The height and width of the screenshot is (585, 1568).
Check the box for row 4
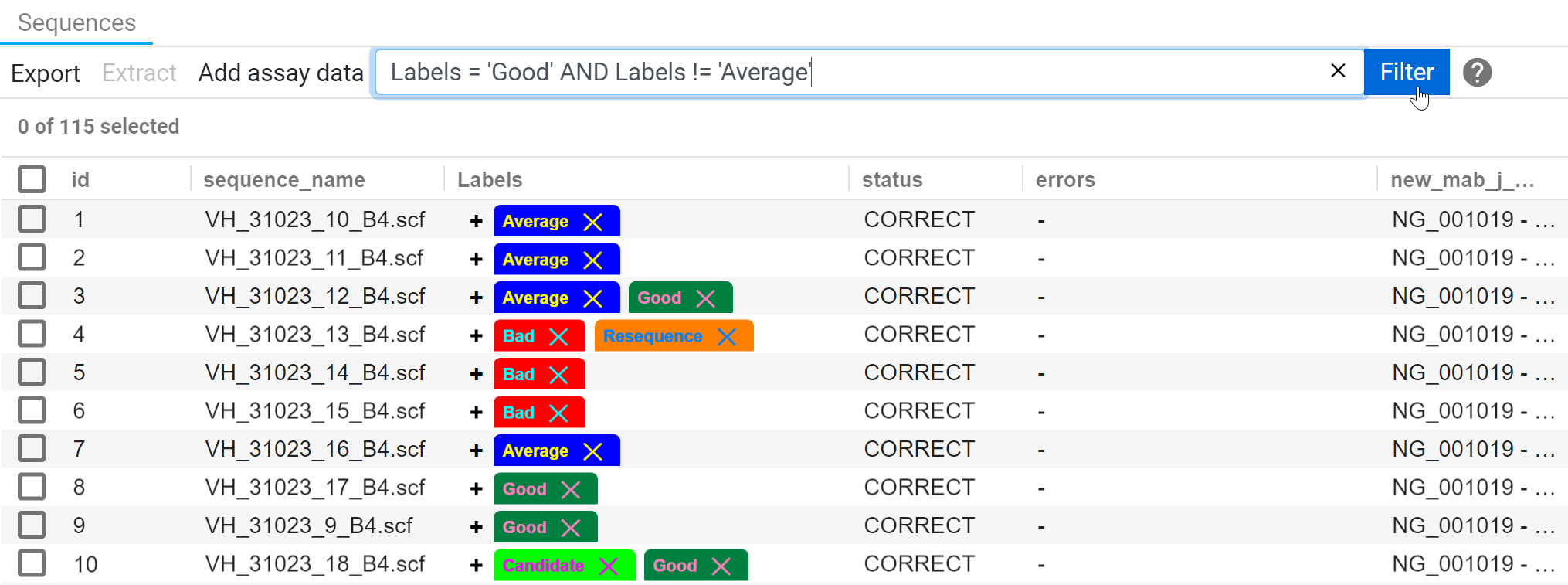click(x=32, y=334)
